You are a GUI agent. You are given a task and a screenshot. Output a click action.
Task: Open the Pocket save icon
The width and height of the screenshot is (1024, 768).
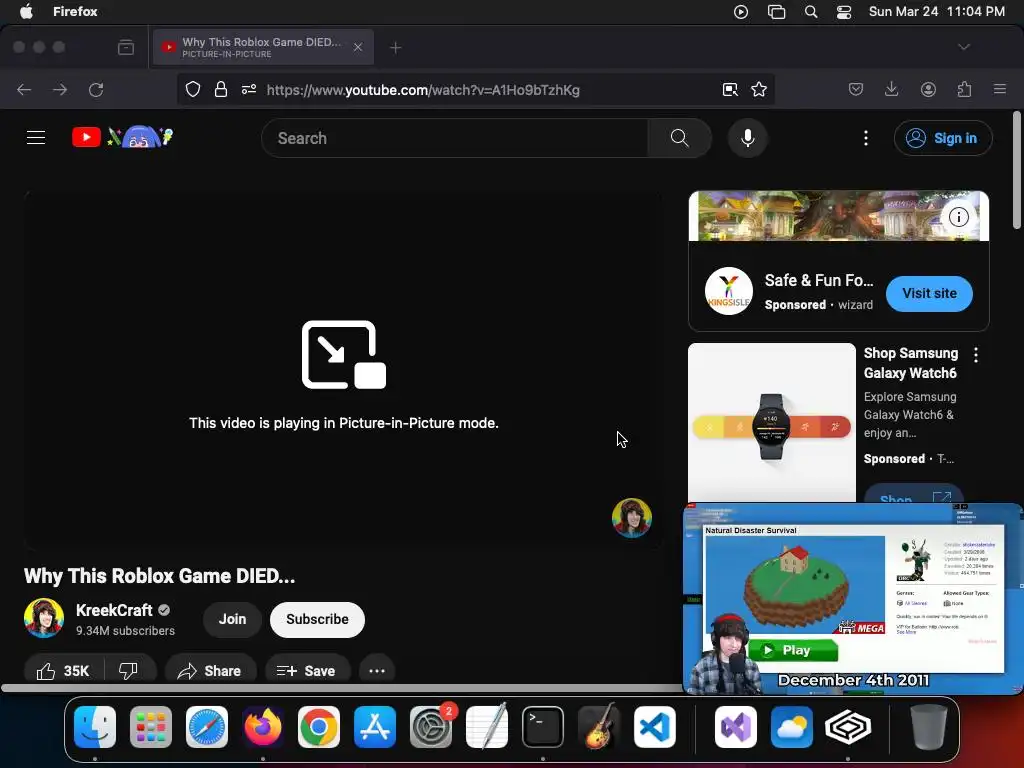[x=856, y=89]
